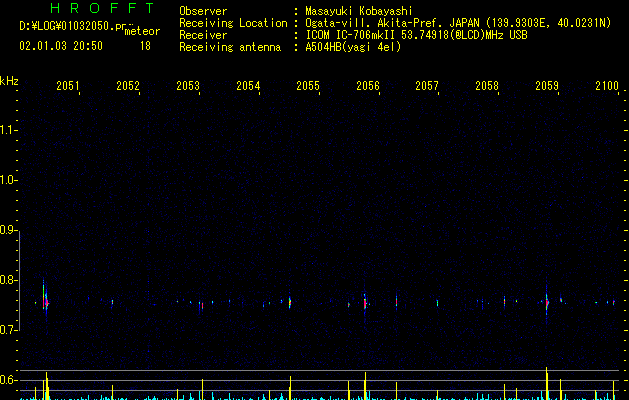Image resolution: width=629 pixels, height=400 pixels.
Task: Click the 2053 time axis label
Action: tap(188, 85)
